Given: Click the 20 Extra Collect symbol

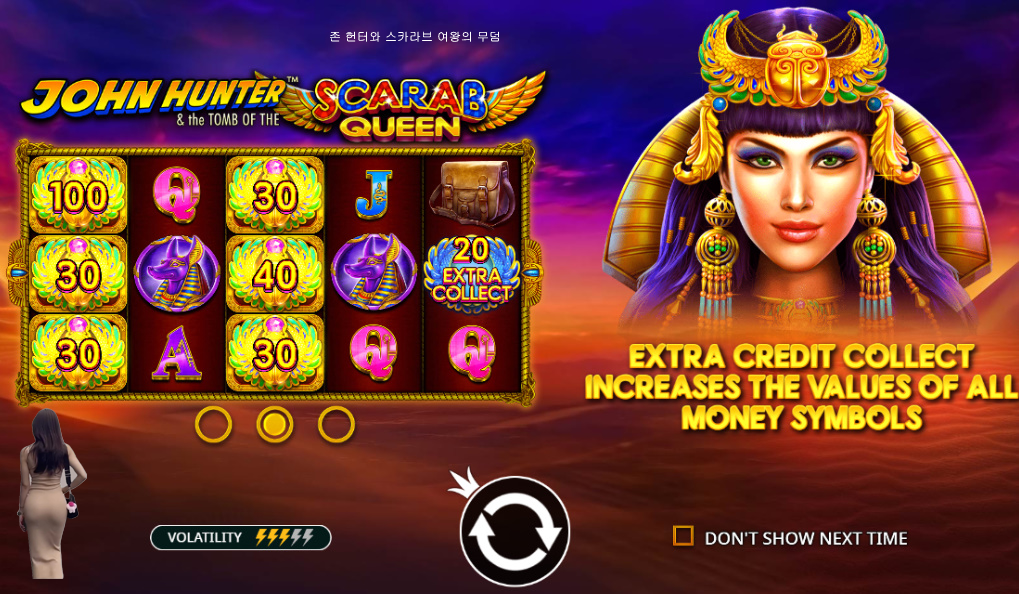Looking at the screenshot, I should (472, 273).
